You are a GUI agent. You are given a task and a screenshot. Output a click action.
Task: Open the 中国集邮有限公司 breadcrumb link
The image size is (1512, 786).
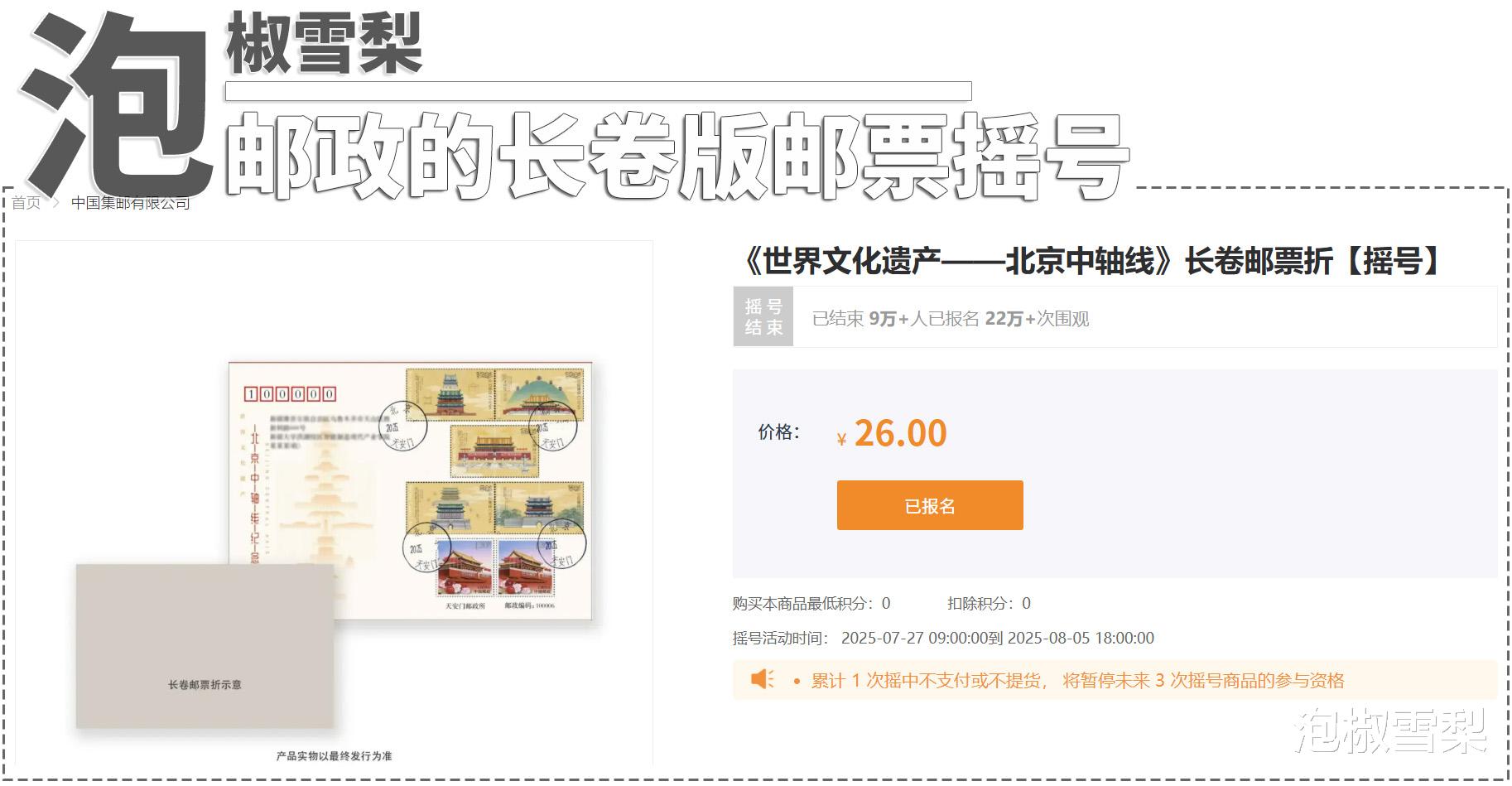tap(131, 203)
